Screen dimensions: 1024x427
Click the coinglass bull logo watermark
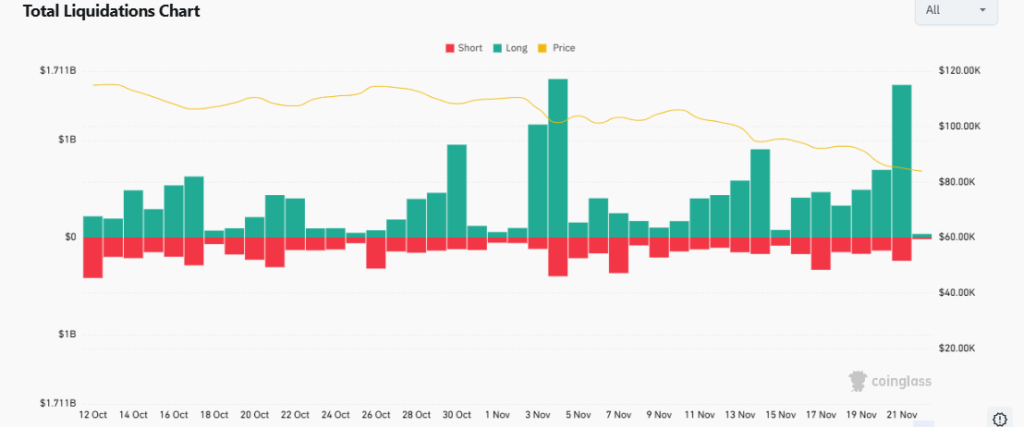pos(857,380)
